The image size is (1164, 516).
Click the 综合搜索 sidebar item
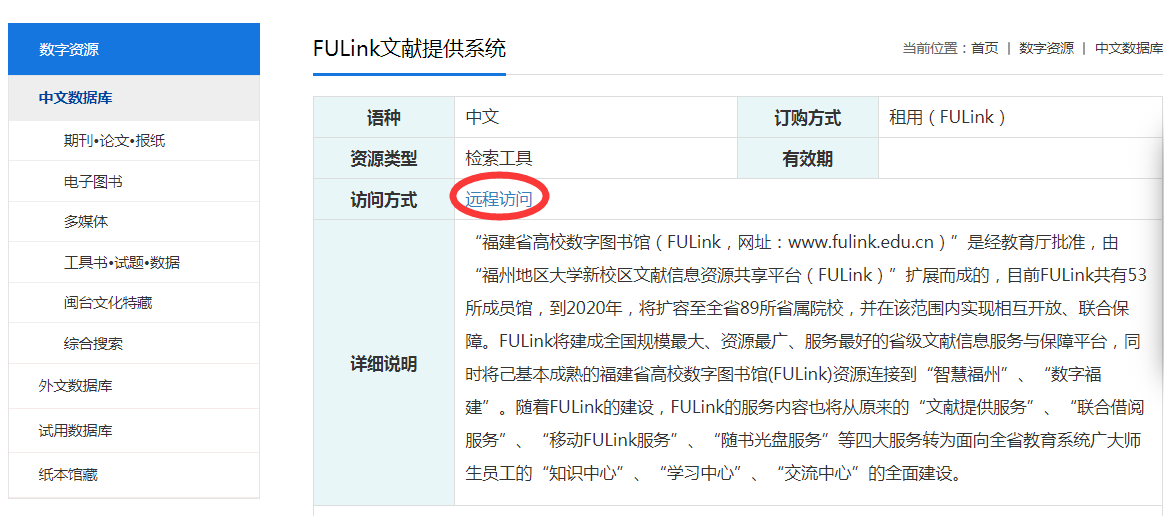pos(93,343)
